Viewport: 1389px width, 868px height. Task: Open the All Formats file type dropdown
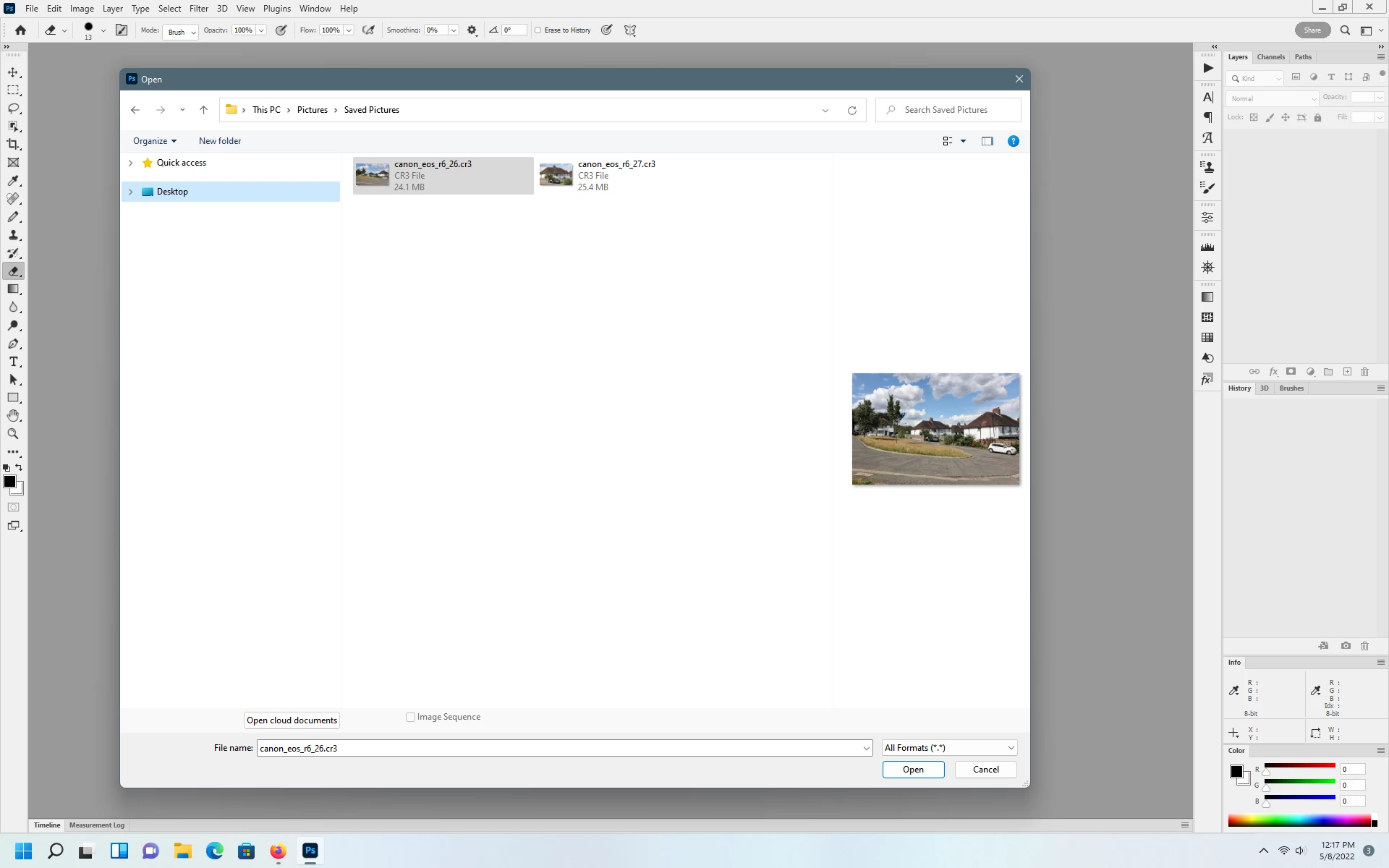pyautogui.click(x=948, y=748)
